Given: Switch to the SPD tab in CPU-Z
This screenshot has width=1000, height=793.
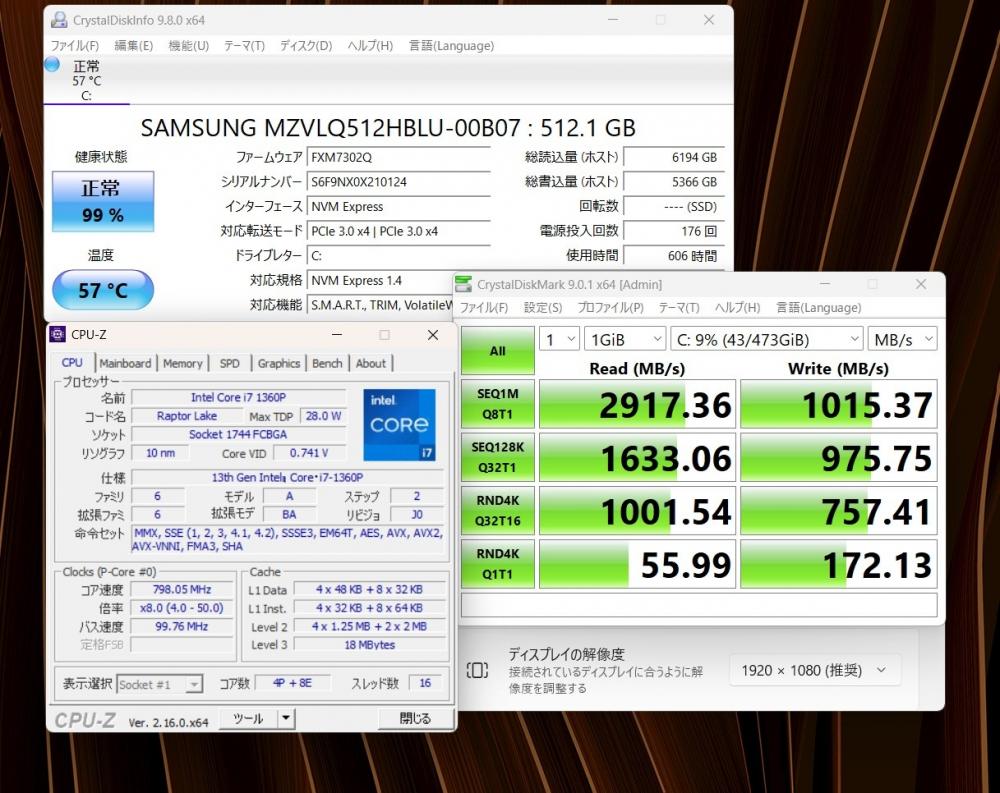Looking at the screenshot, I should point(230,363).
